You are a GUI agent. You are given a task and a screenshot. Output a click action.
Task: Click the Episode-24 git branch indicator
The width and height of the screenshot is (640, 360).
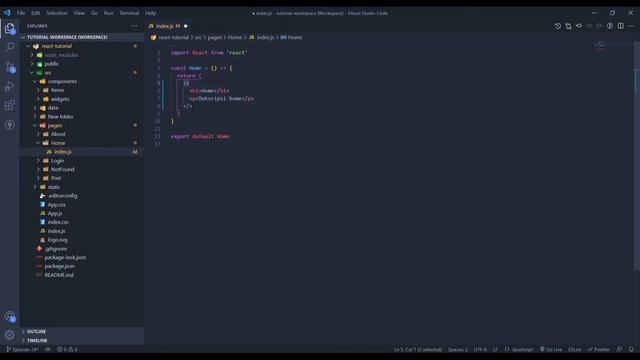point(22,349)
